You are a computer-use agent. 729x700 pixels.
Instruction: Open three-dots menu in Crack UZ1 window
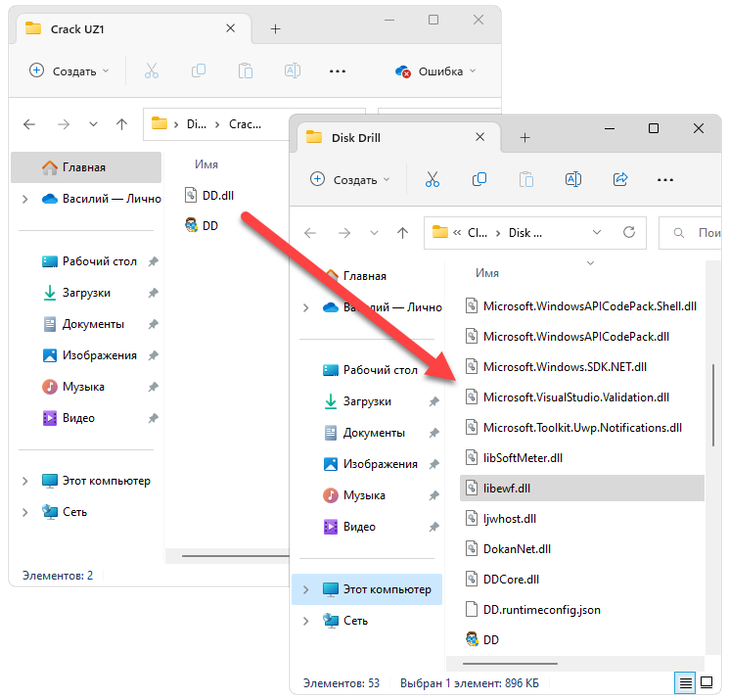pos(338,72)
